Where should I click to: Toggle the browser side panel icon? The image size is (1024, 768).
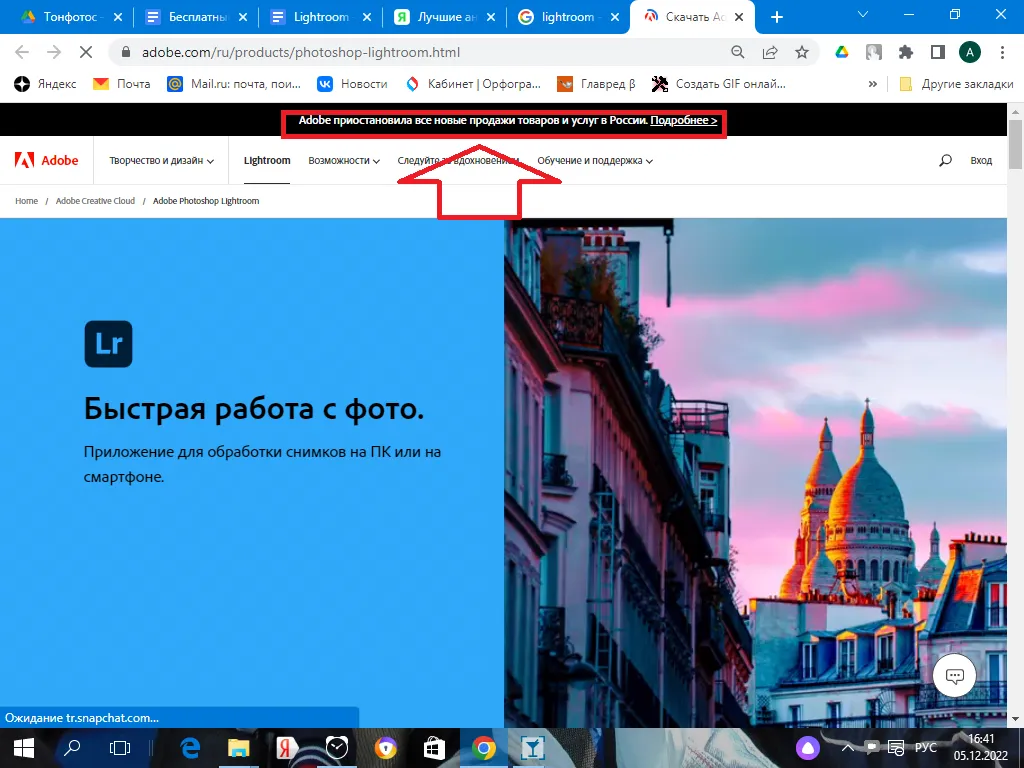[x=938, y=52]
